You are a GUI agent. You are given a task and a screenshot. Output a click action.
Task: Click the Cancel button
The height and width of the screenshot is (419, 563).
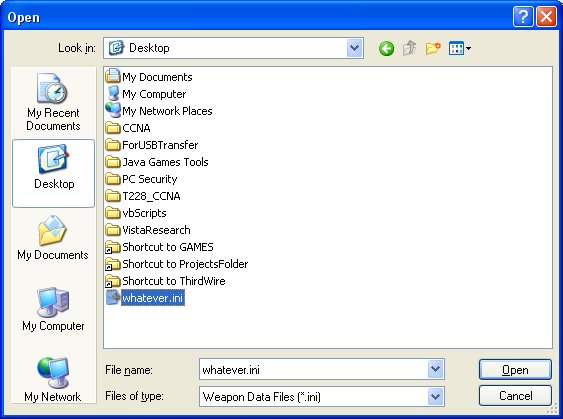(x=515, y=396)
